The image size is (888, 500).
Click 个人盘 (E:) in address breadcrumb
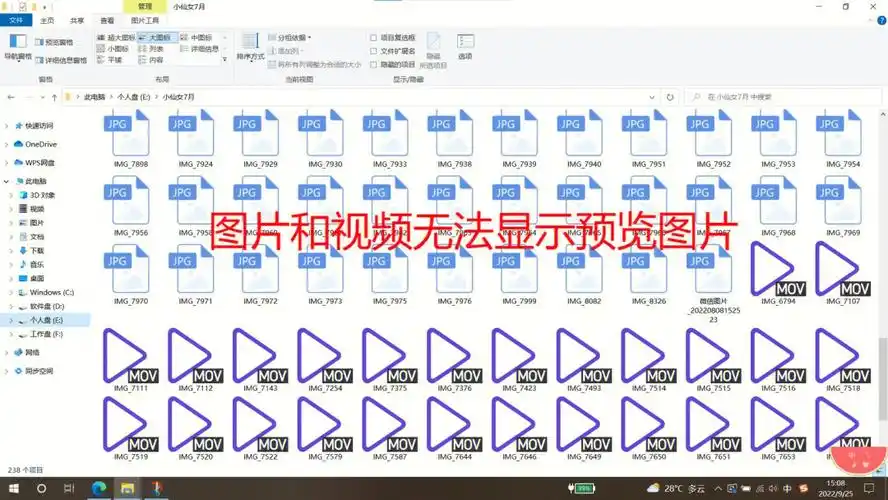pos(134,97)
